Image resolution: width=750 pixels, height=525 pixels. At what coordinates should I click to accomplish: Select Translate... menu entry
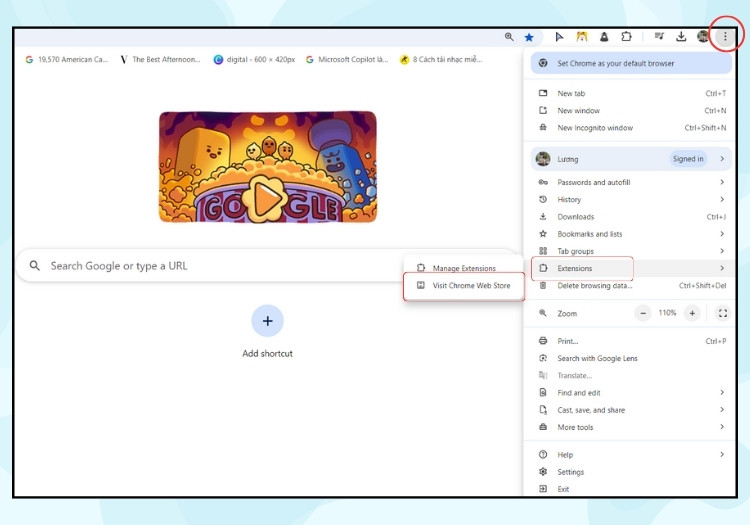point(631,375)
